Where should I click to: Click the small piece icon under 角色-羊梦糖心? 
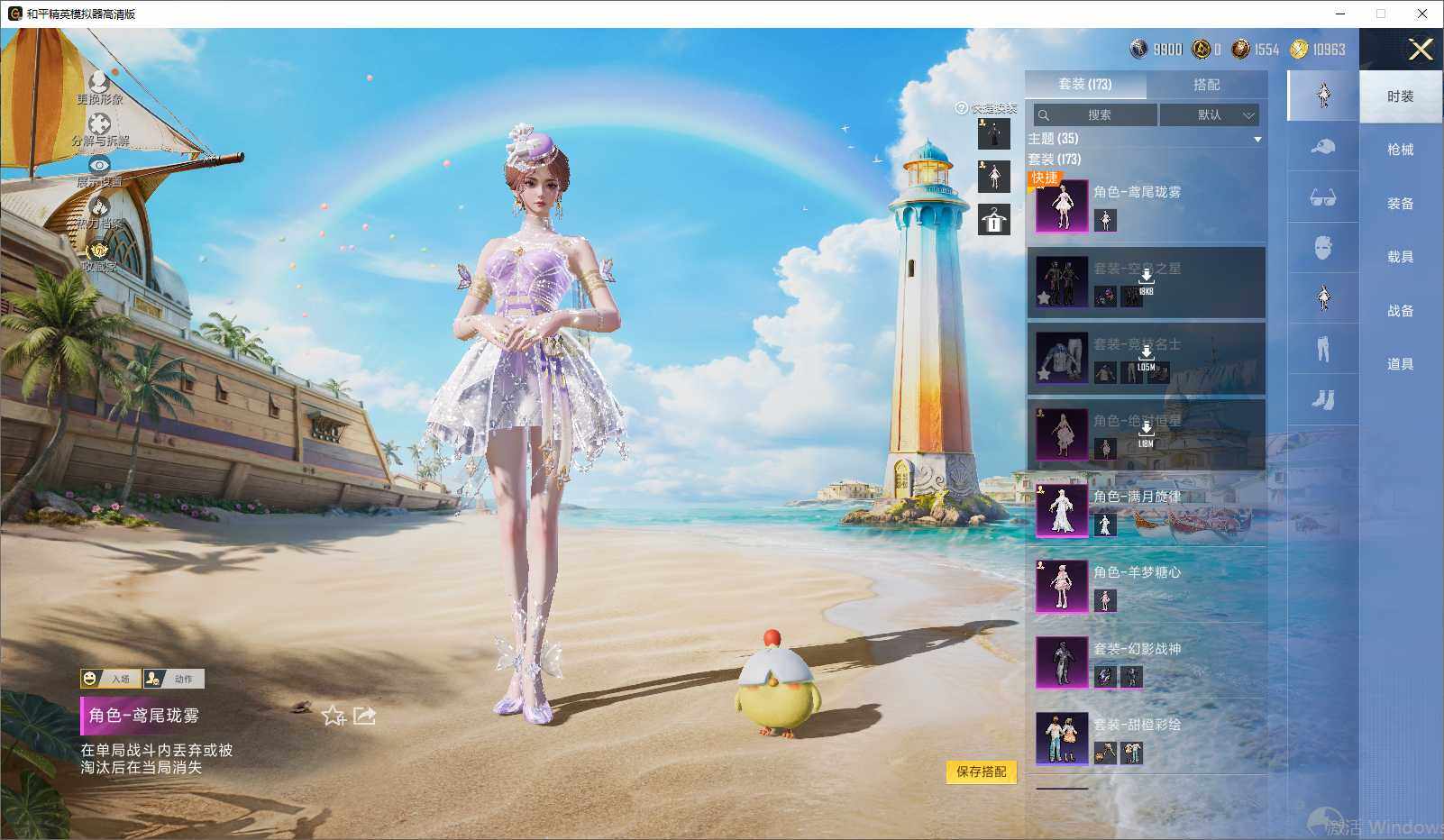point(1105,599)
